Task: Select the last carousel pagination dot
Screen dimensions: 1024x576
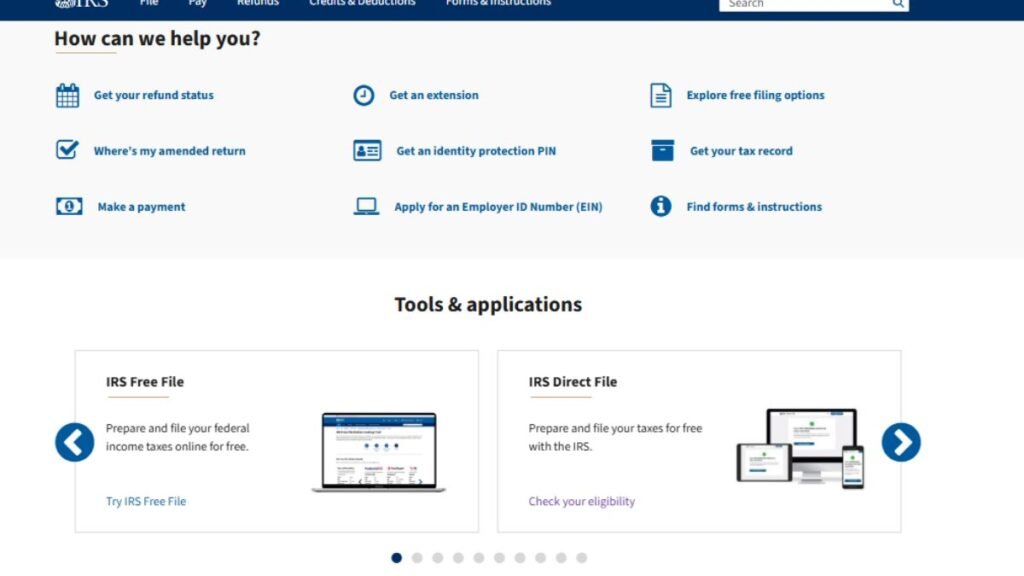Action: pos(581,558)
